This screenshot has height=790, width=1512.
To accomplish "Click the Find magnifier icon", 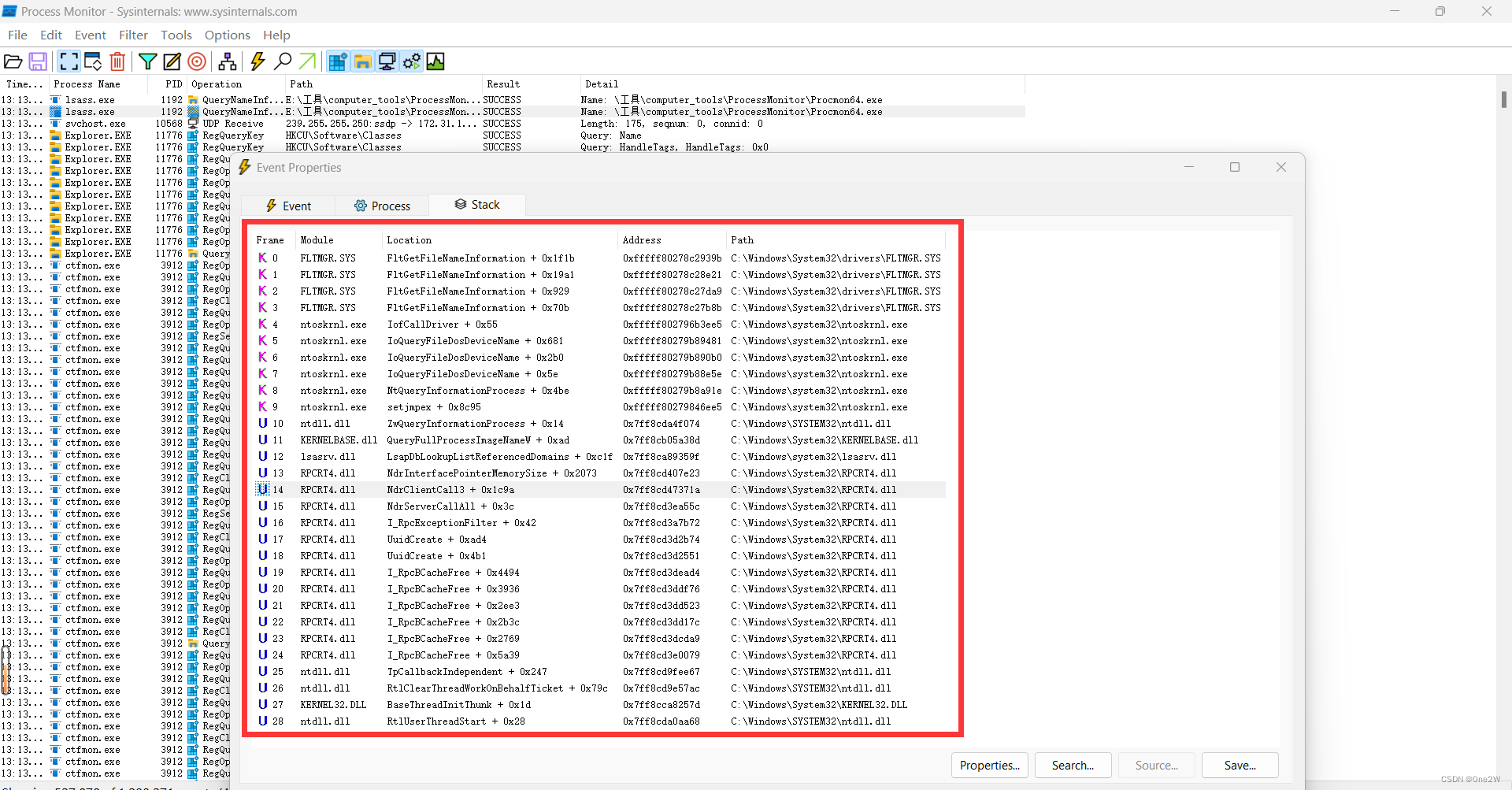I will tap(283, 61).
